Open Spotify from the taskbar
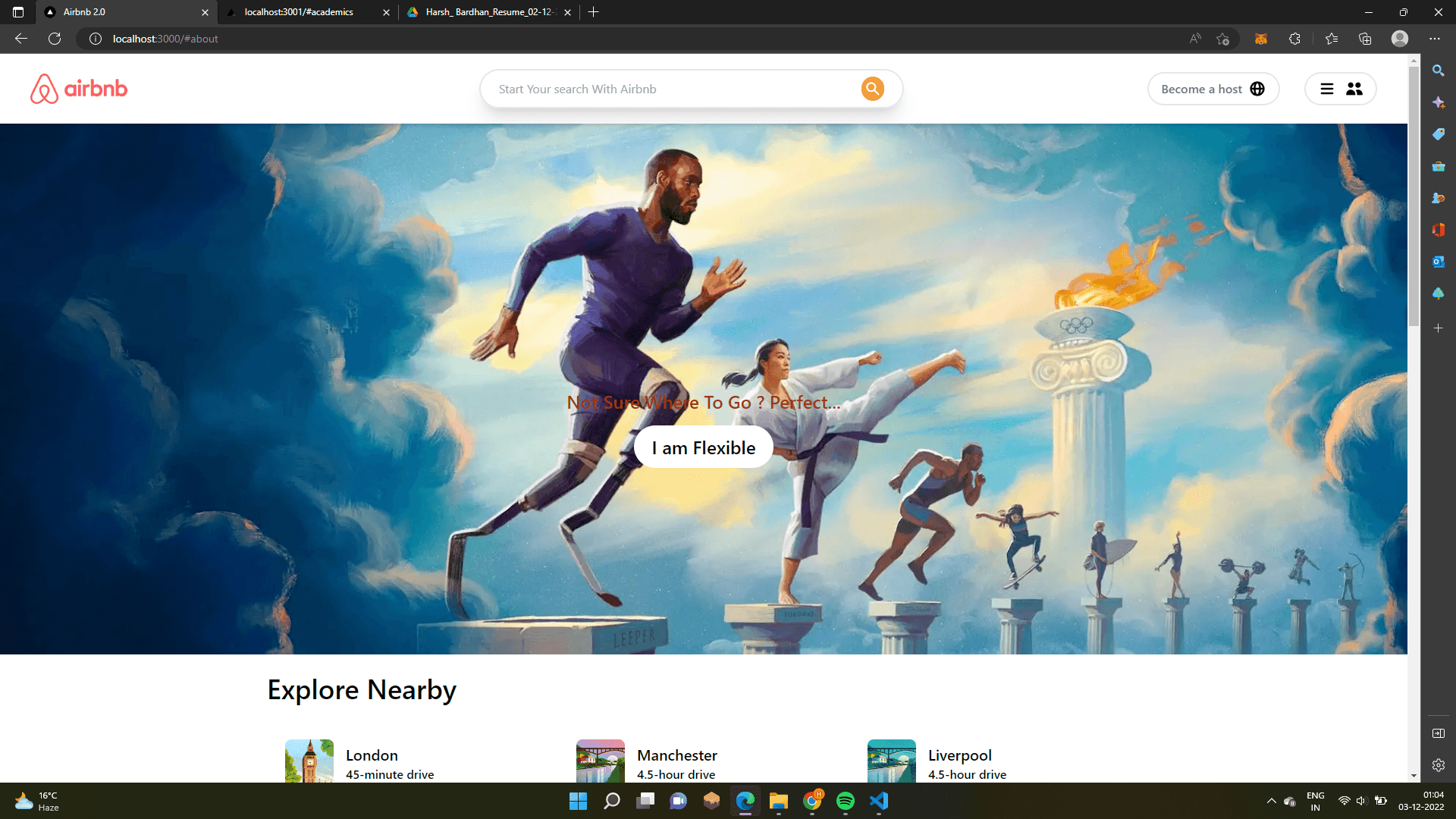1456x819 pixels. (x=845, y=801)
